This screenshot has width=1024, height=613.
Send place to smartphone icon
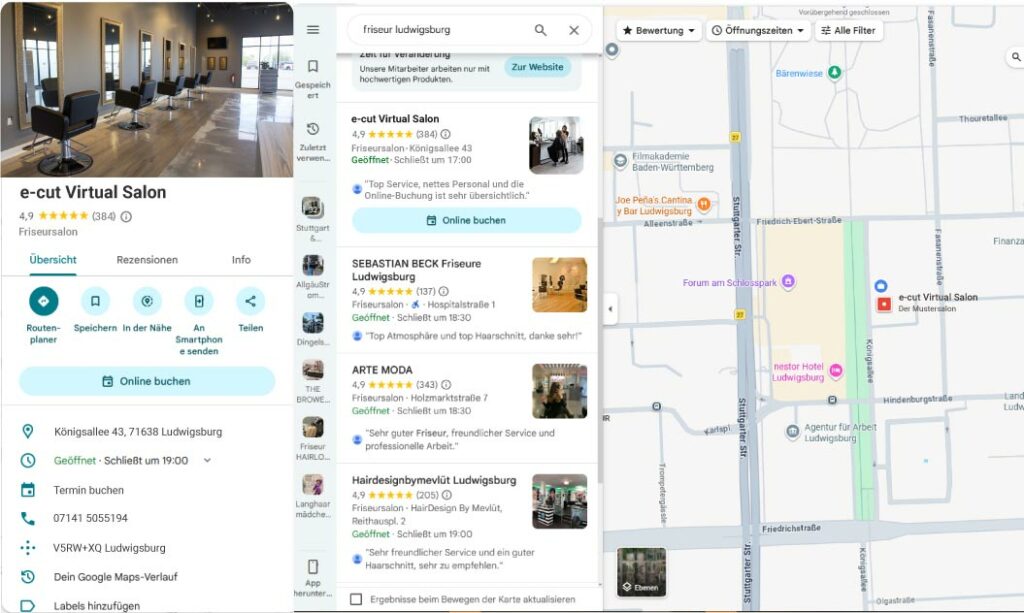[199, 301]
